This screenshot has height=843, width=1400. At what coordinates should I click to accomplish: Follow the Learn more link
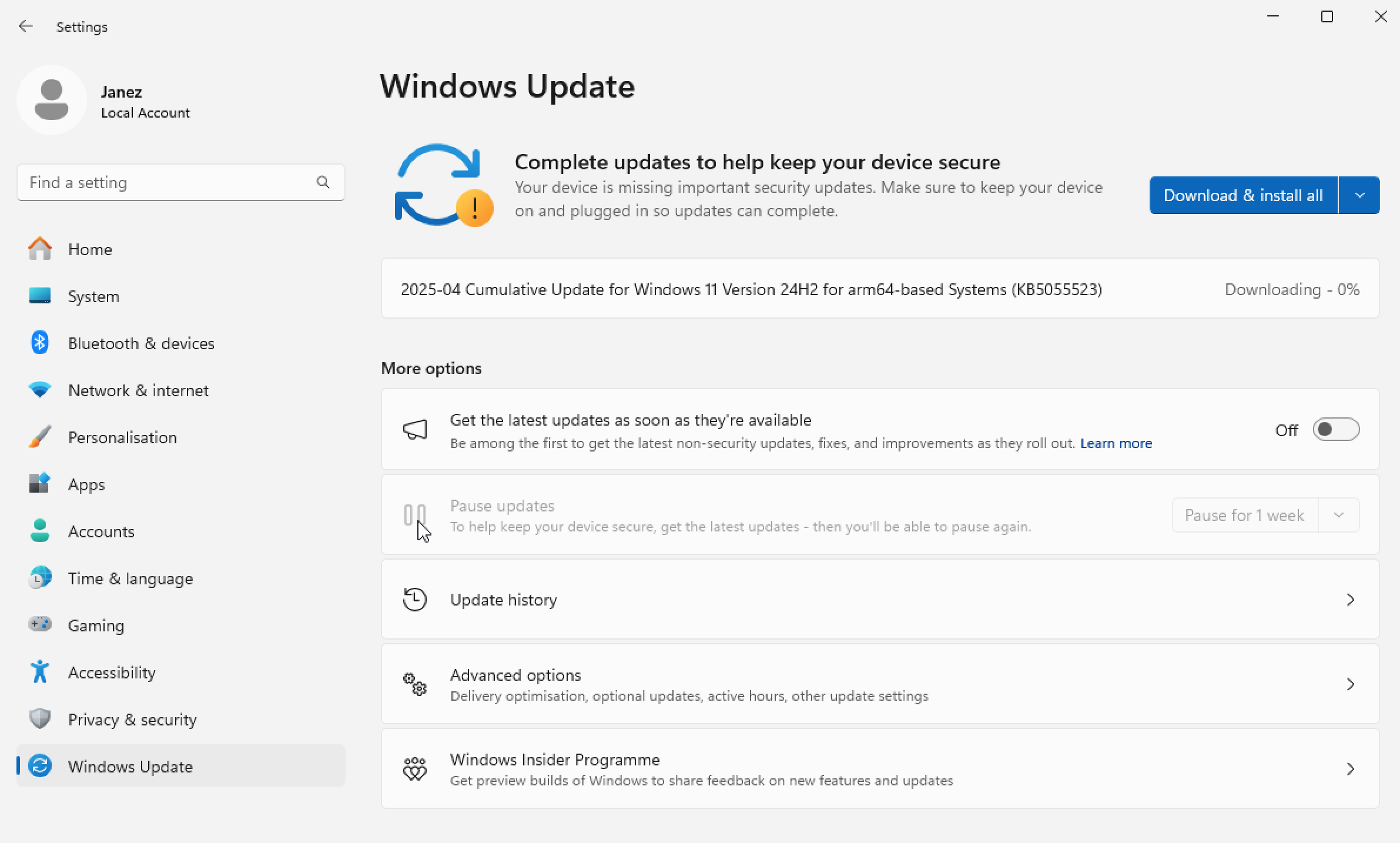1116,443
